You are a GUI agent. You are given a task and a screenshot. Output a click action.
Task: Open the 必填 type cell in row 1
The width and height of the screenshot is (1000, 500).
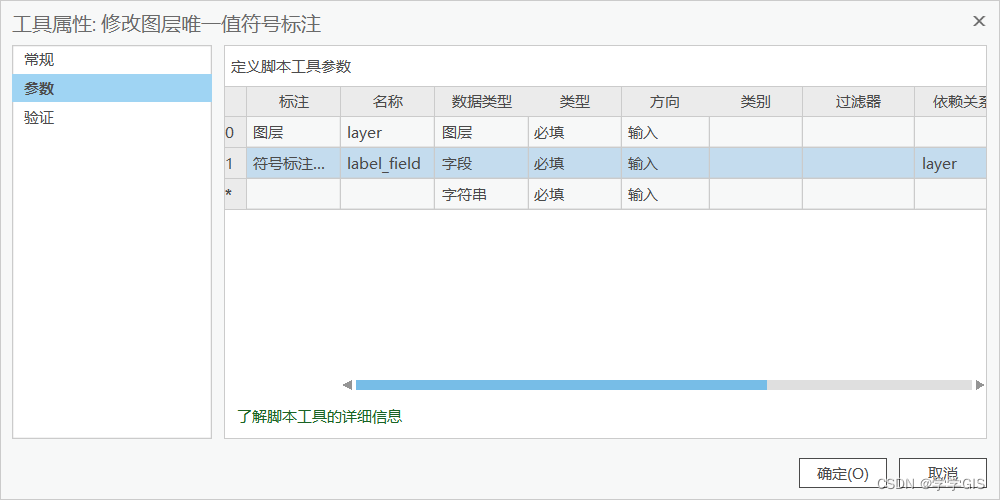(x=575, y=163)
